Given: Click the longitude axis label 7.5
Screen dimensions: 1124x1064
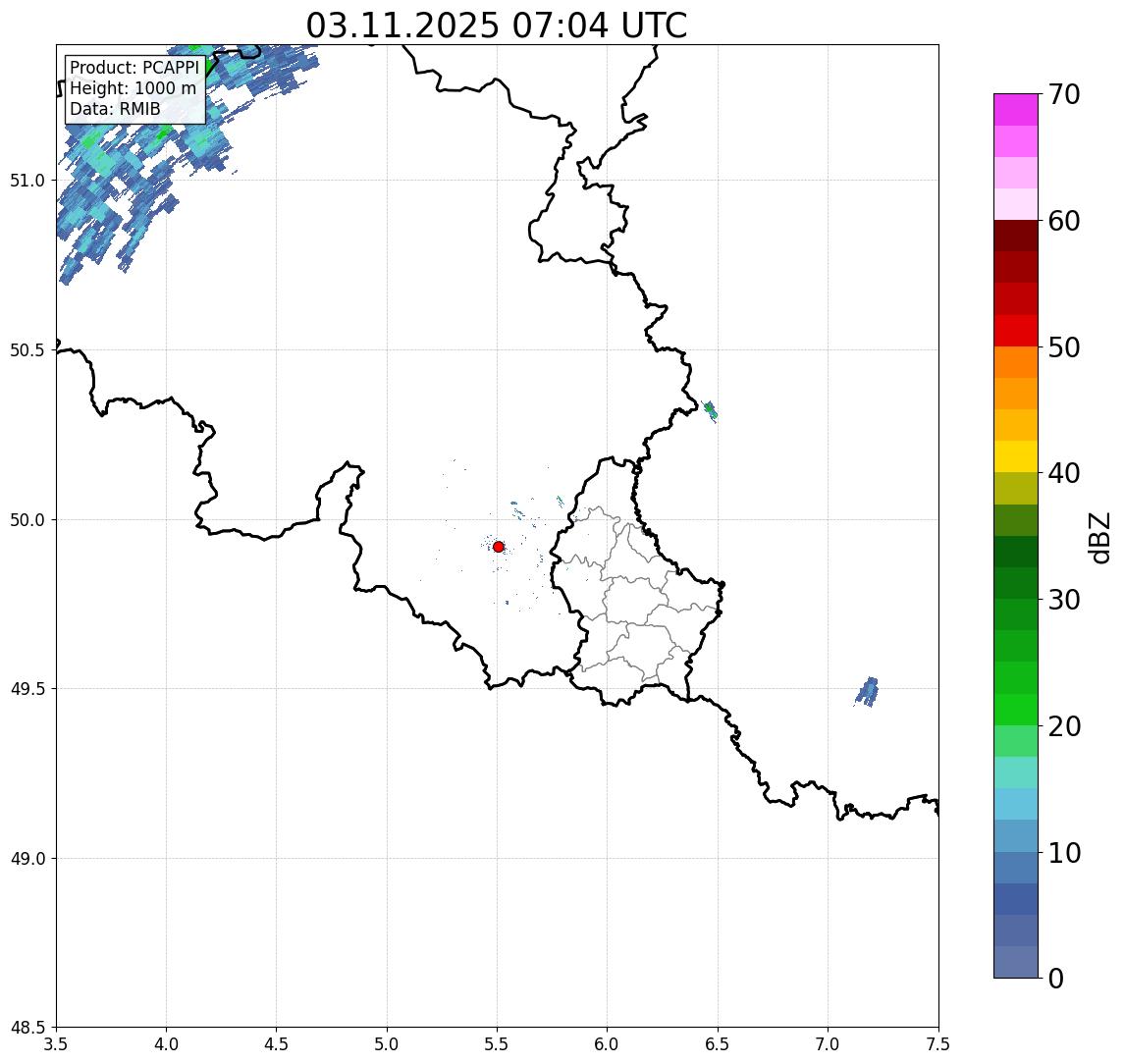Looking at the screenshot, I should click(x=938, y=1044).
